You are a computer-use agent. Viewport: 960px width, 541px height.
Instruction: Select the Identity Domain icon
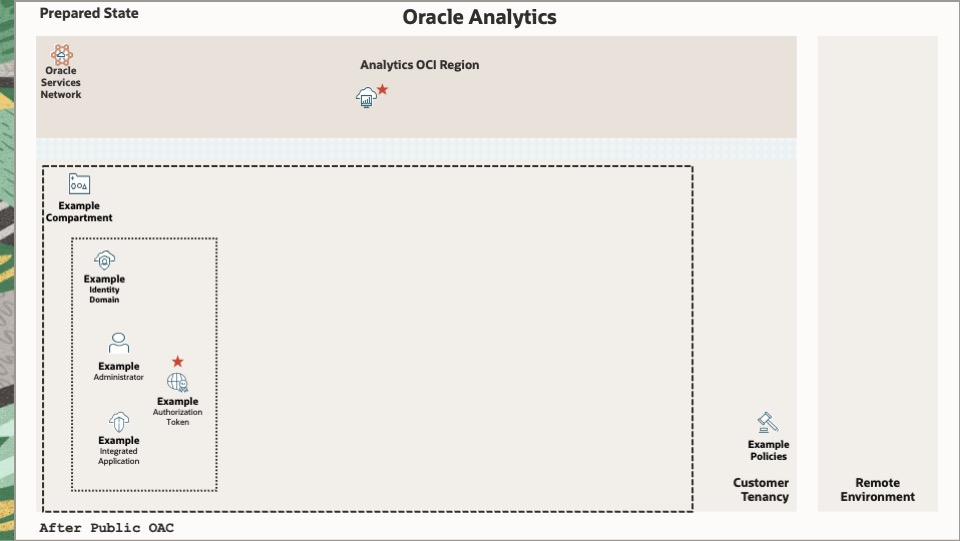click(x=104, y=260)
